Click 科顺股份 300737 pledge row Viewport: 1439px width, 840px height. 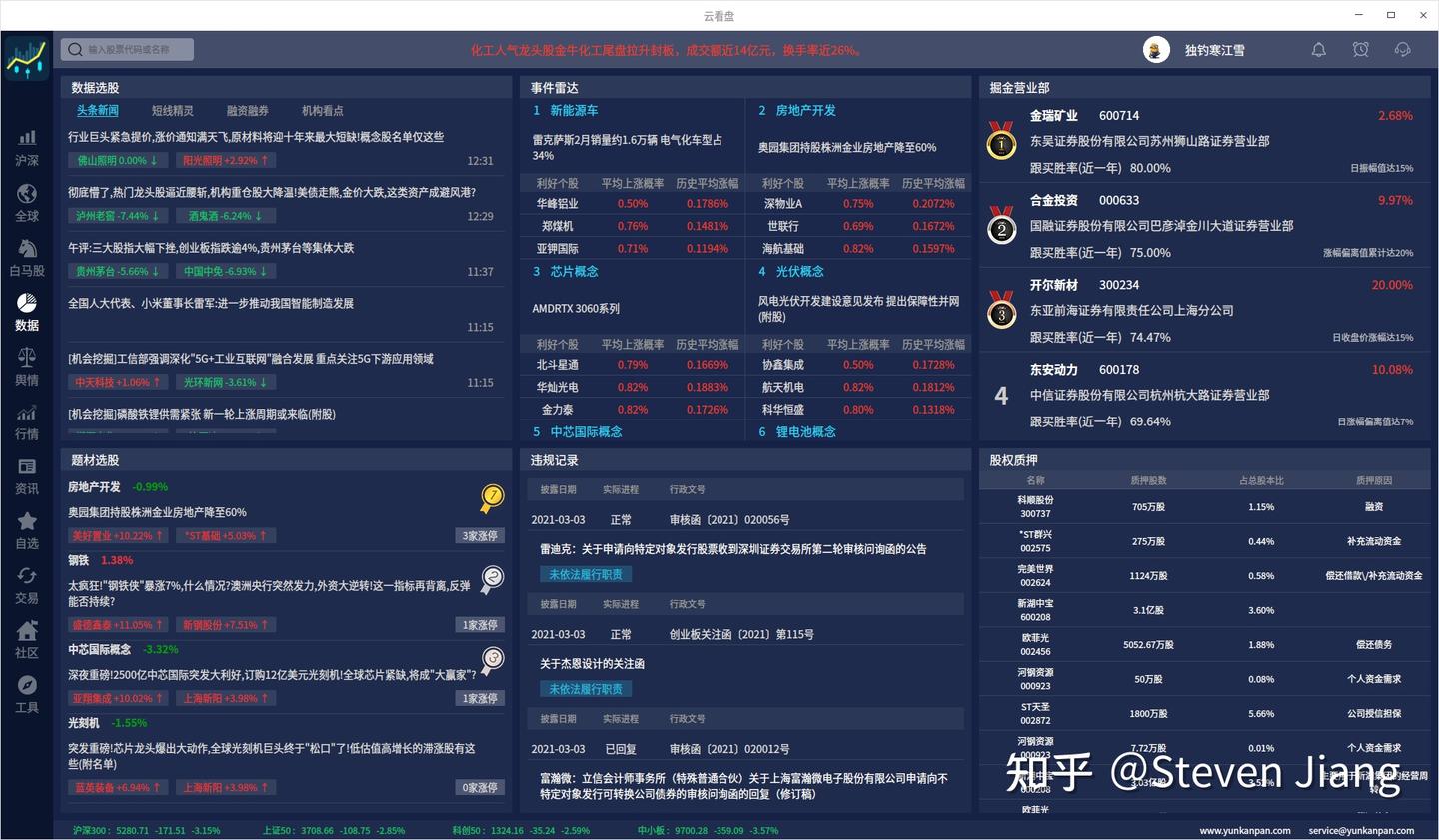coord(1205,507)
